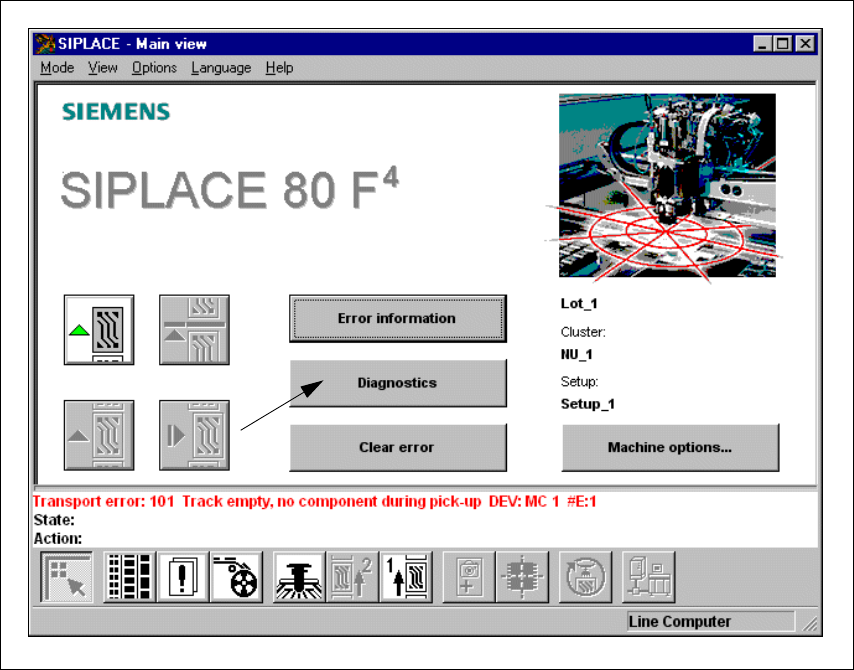Click the grayed board transport track 2 icon
Image resolution: width=854 pixels, height=670 pixels.
[352, 577]
